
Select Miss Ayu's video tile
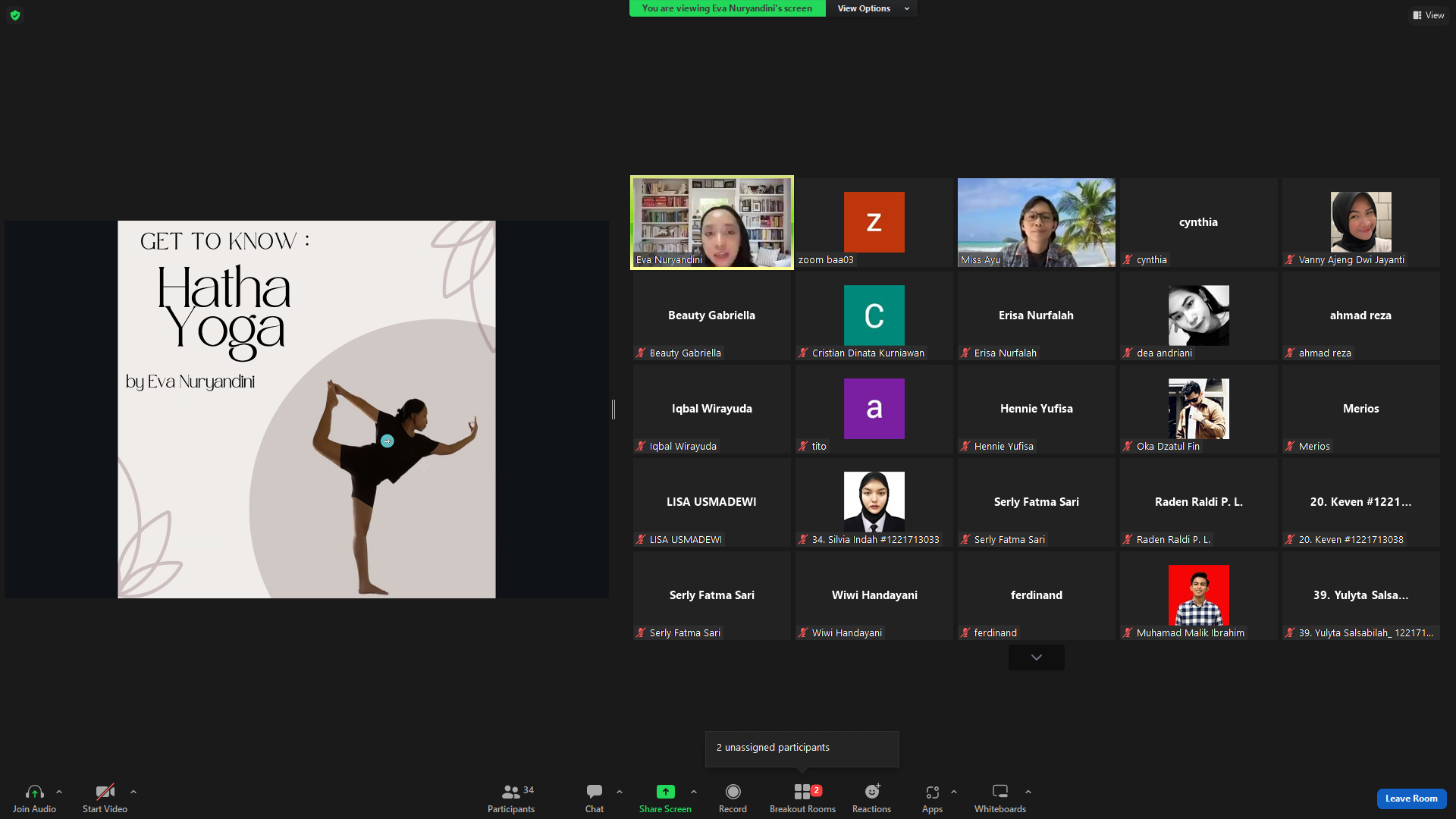click(x=1037, y=222)
